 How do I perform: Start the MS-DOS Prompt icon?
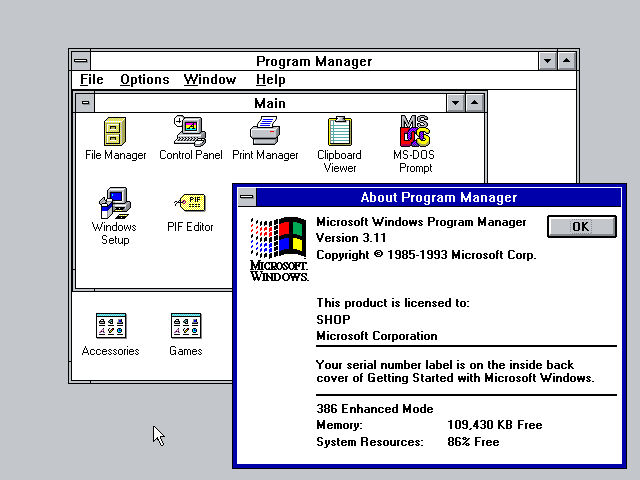coord(415,131)
